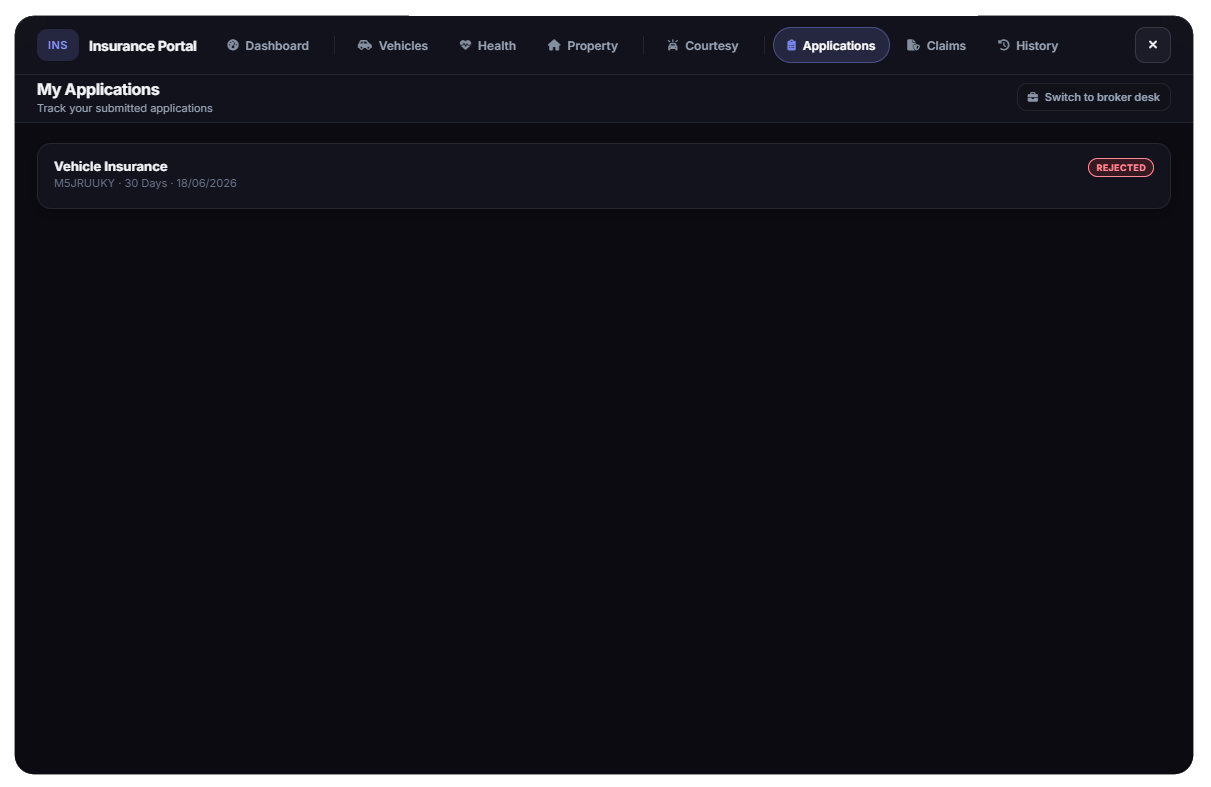The height and width of the screenshot is (787, 1211).
Task: Click the briefcase icon on broker desk button
Action: [x=1033, y=97]
